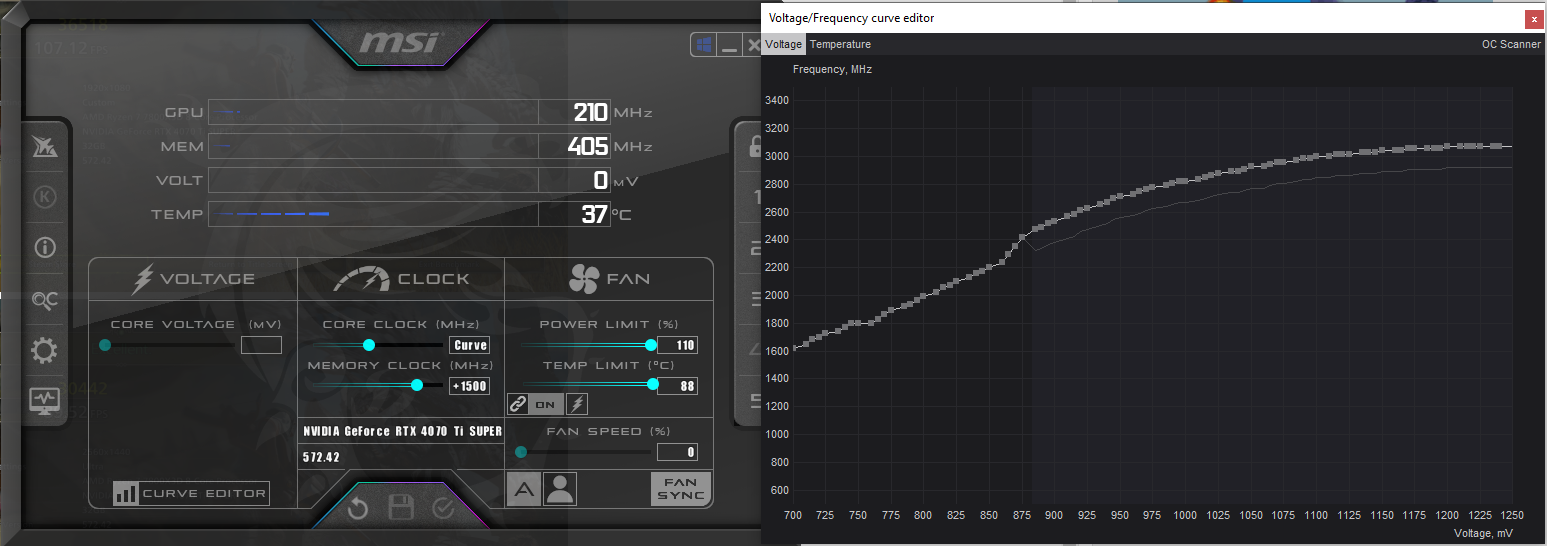The image size is (1547, 546).
Task: Click the Power Limit '110' field
Action: 677,345
